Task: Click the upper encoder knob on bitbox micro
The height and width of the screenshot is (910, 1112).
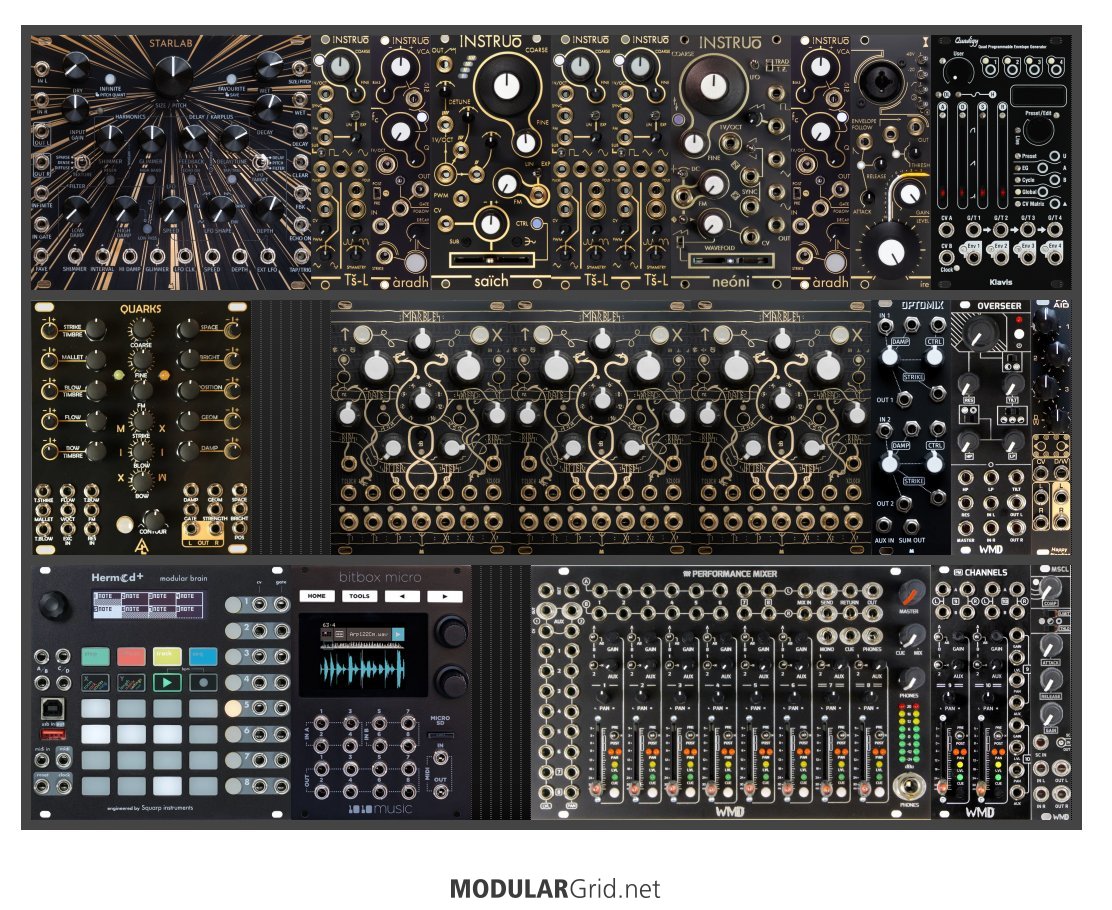Action: point(450,631)
